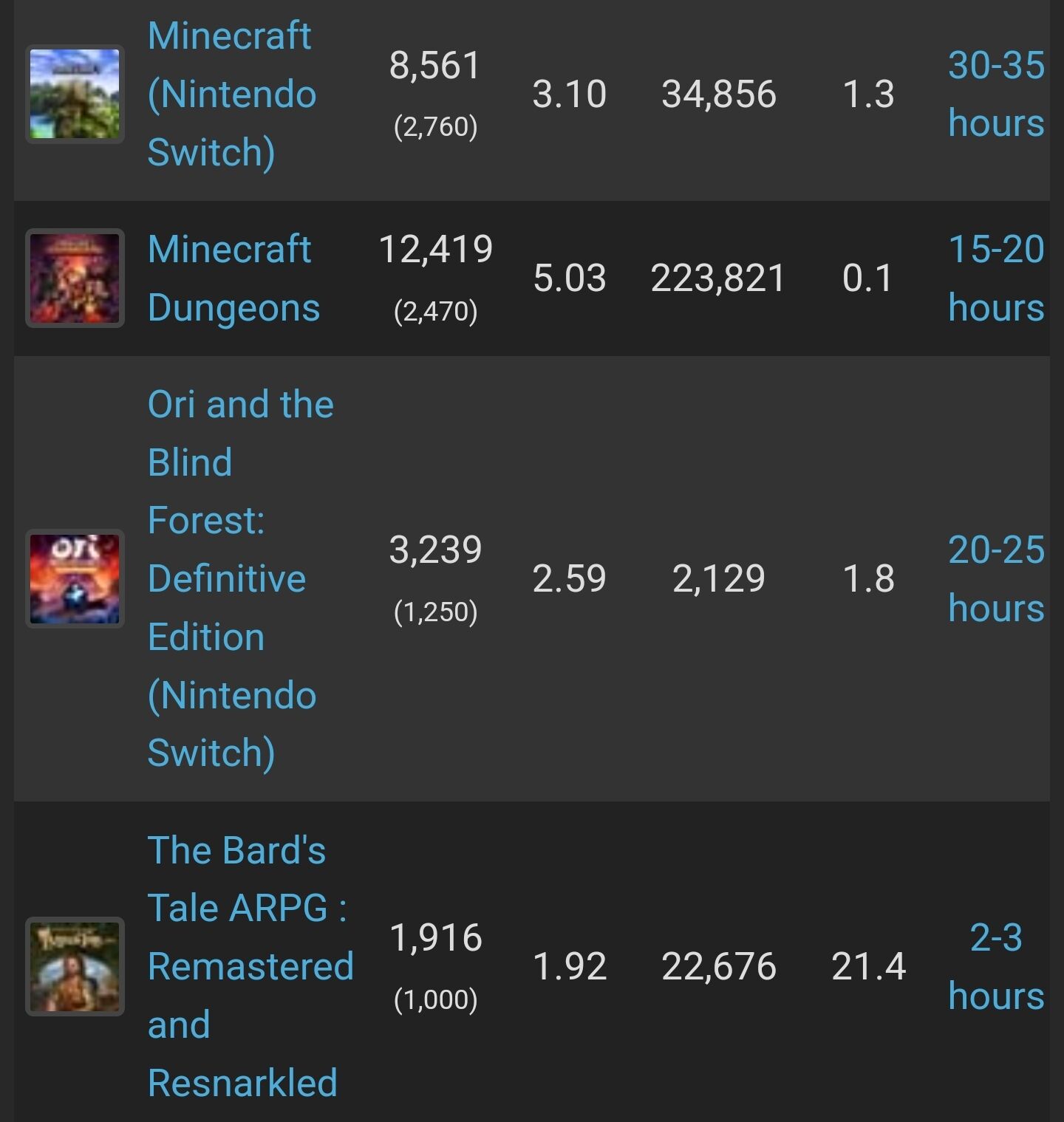Click the 30-35 hours completion estimate link
1064x1122 pixels.
coord(995,94)
